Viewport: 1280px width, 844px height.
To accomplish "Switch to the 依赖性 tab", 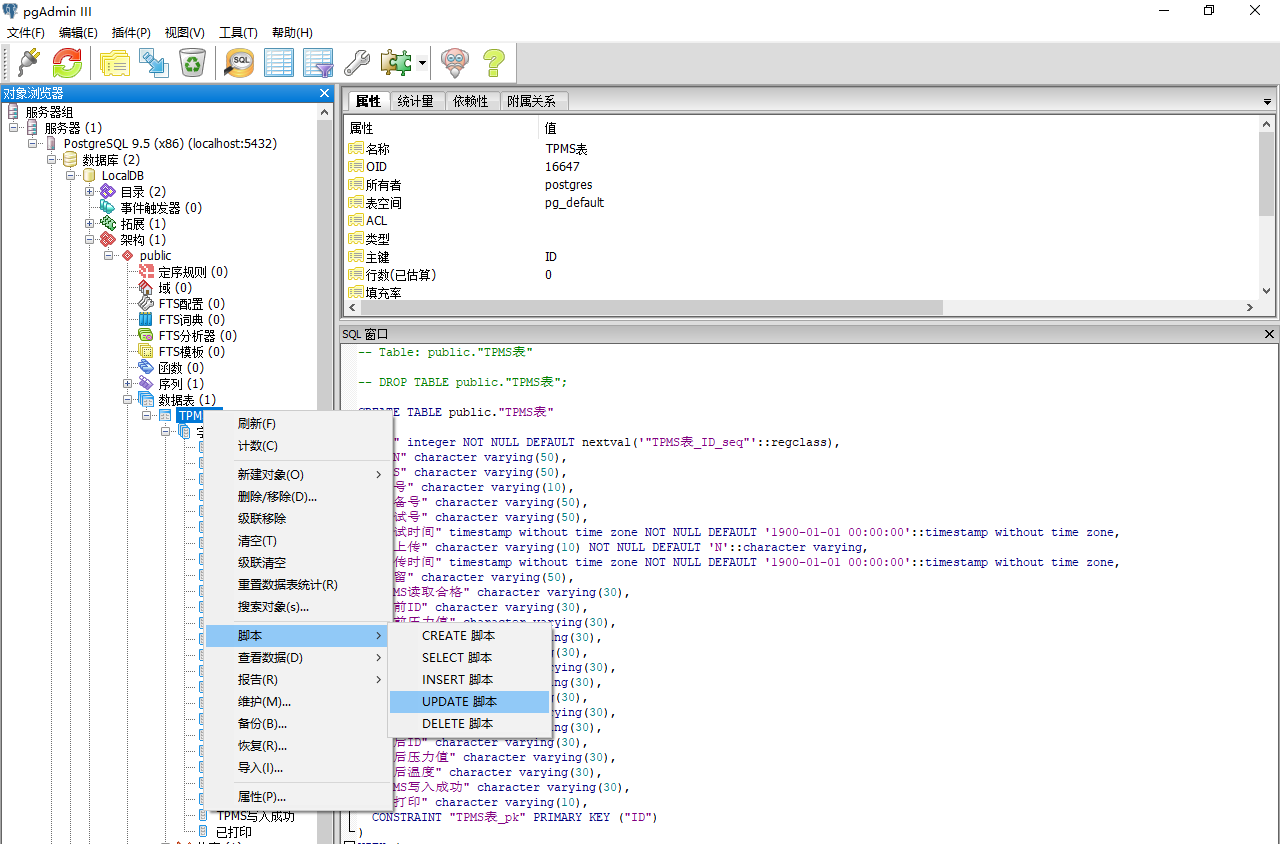I will point(470,101).
